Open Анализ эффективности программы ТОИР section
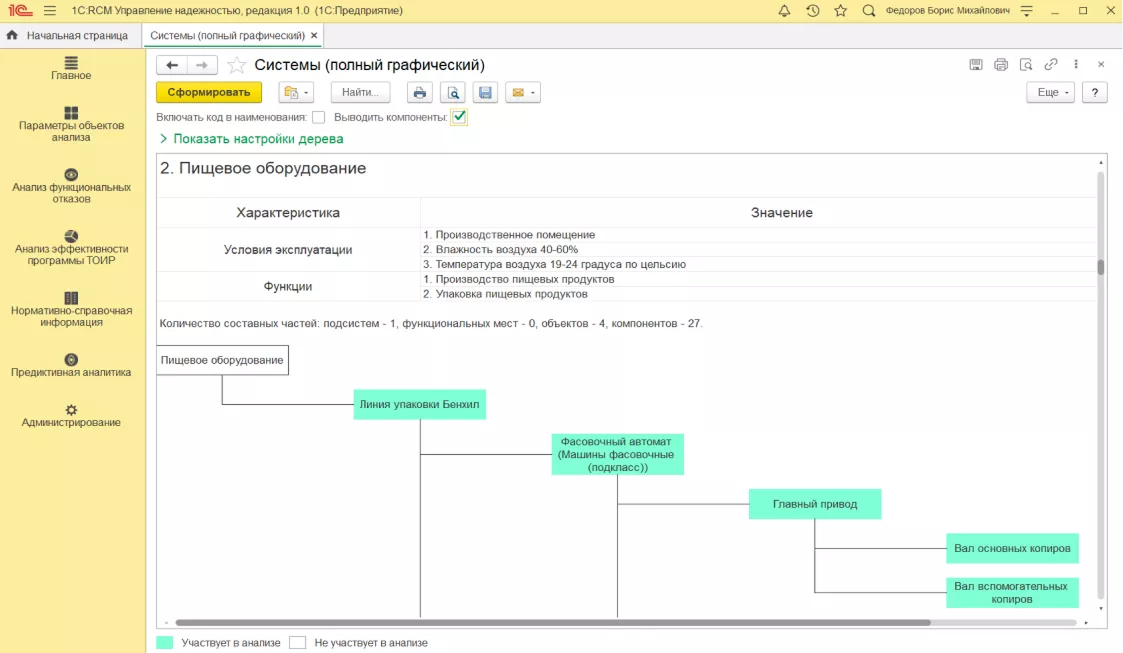 coord(71,248)
